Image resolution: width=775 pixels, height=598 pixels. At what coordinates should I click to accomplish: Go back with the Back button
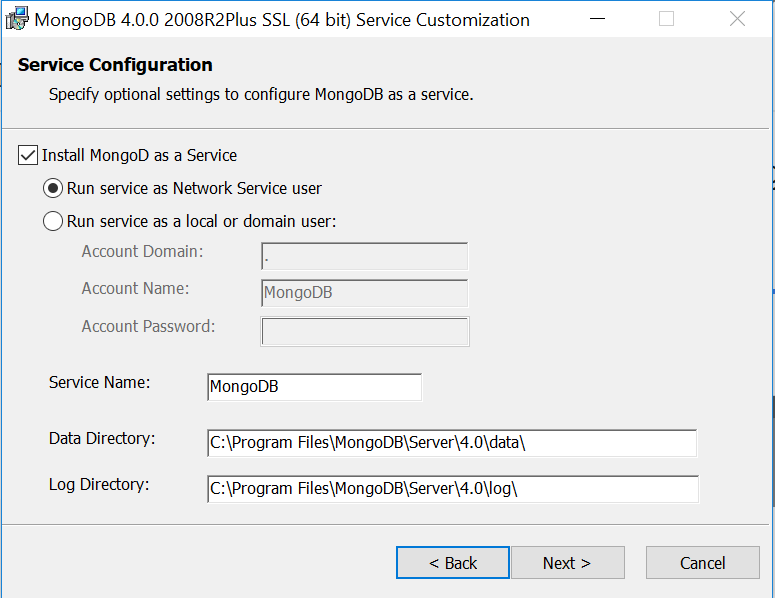click(453, 563)
